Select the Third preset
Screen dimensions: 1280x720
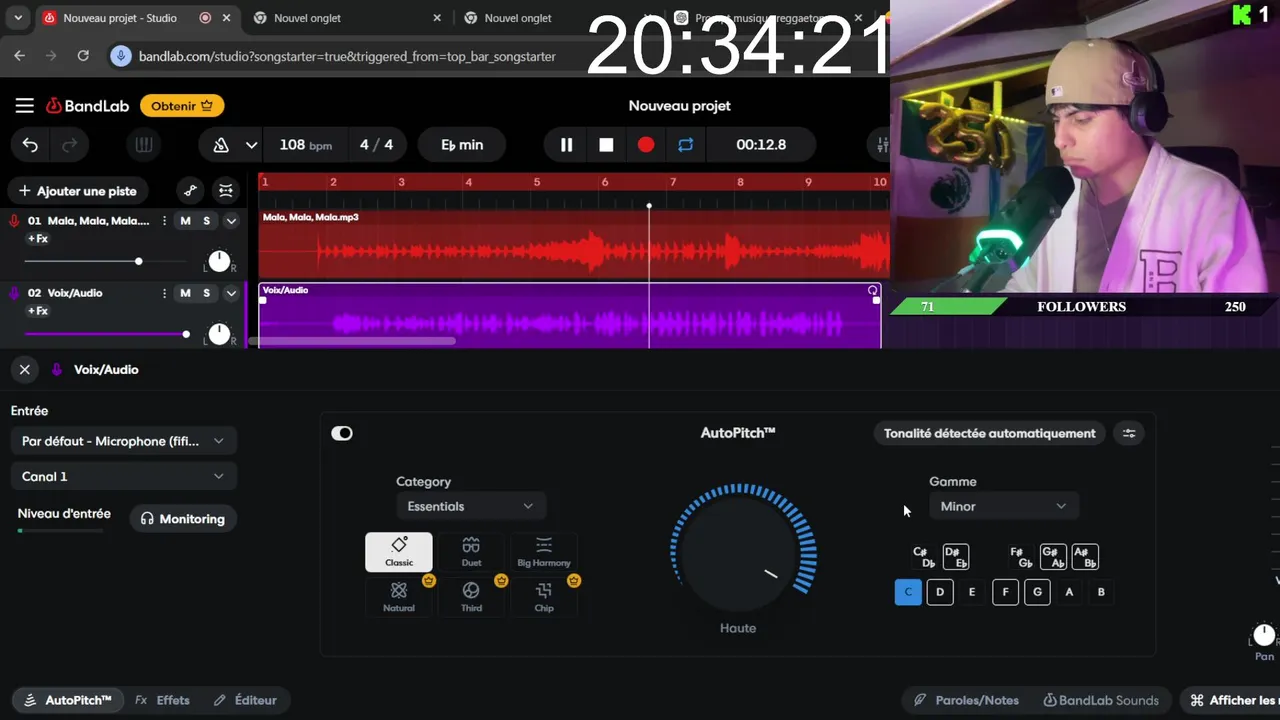[x=471, y=597]
